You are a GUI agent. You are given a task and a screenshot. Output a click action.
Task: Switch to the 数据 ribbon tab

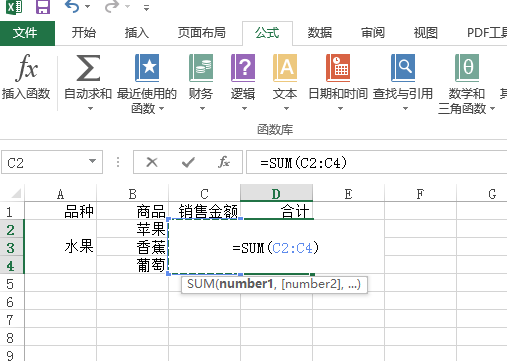pyautogui.click(x=320, y=33)
